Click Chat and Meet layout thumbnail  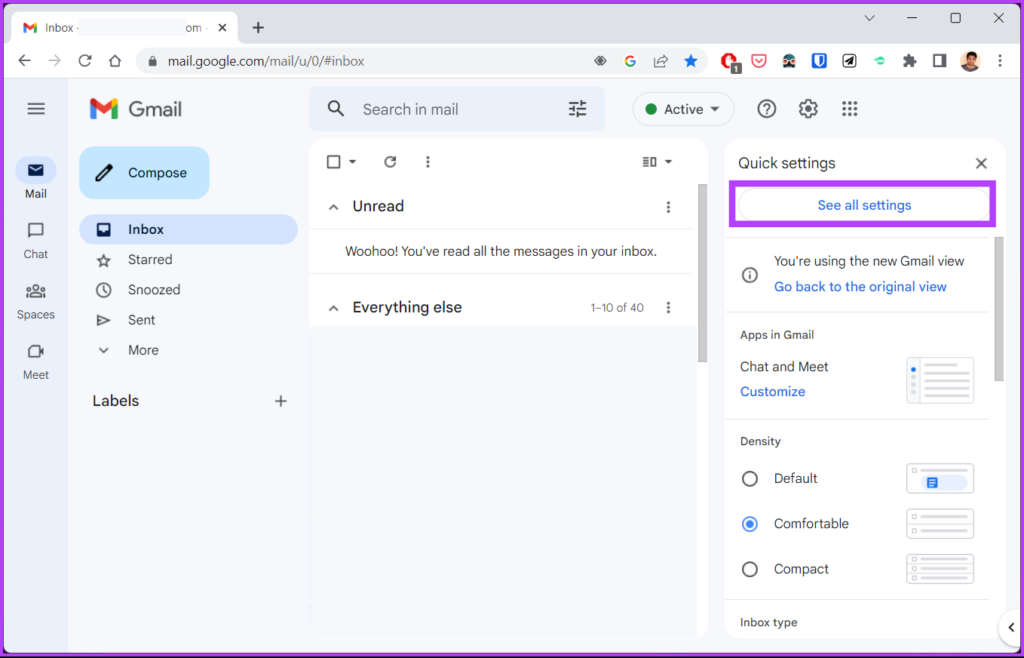tap(940, 380)
